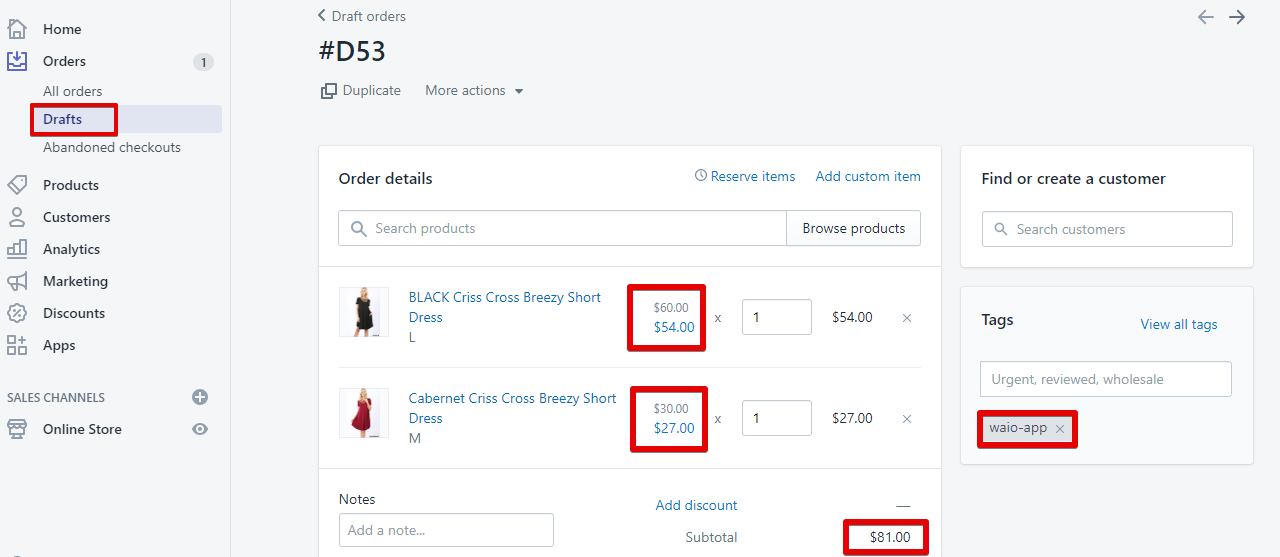The width and height of the screenshot is (1280, 557).
Task: Click the Add custom item link
Action: click(x=868, y=176)
